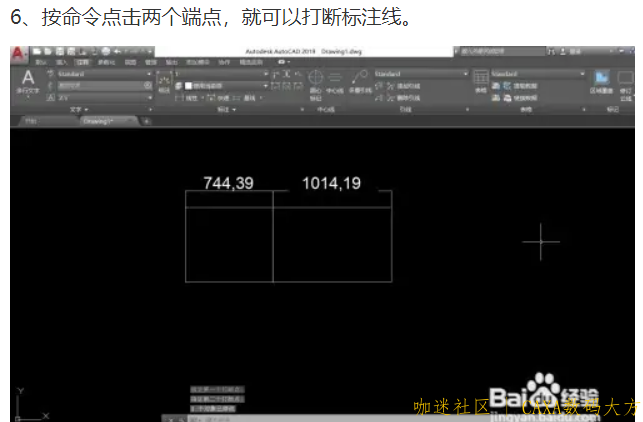Click the UCS axis icon in the drawing corner
This screenshot has width=643, height=422.
click(x=32, y=404)
